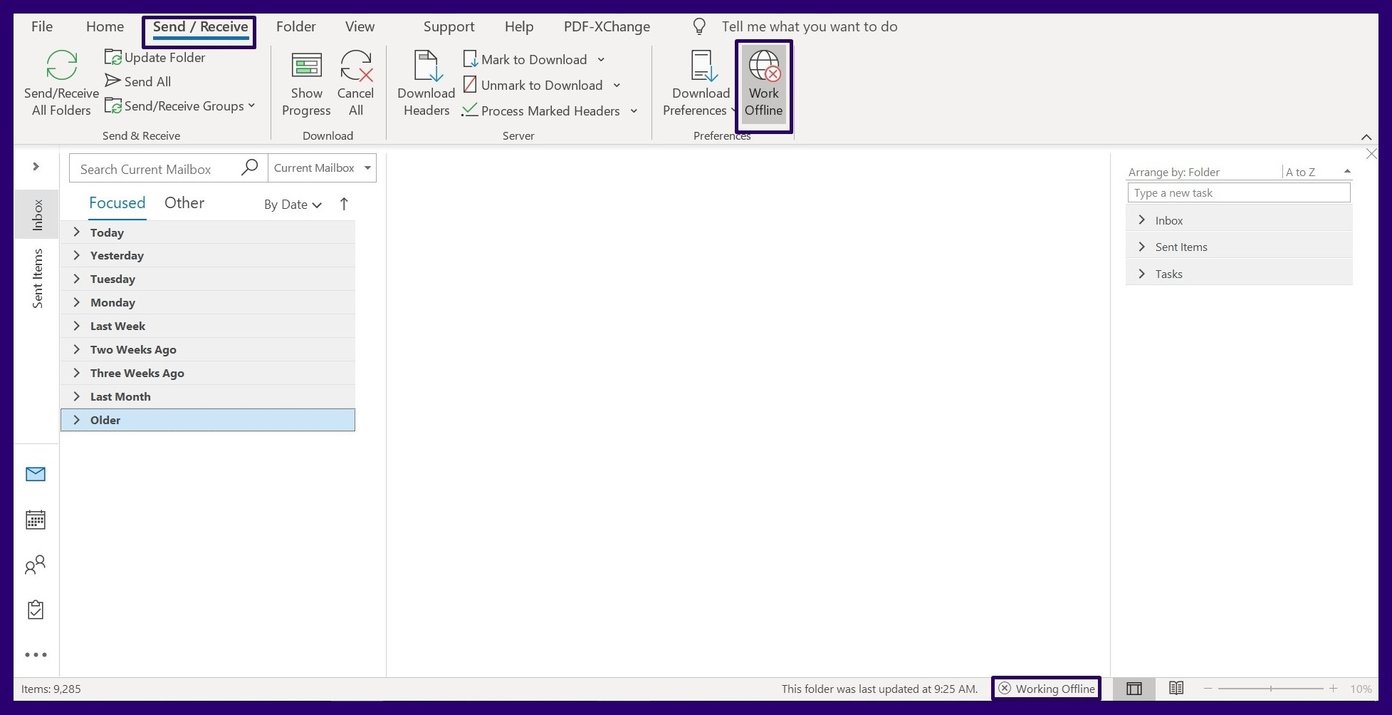Open the Calendar view from the sidebar
Viewport: 1392px width, 715px height.
click(x=35, y=520)
